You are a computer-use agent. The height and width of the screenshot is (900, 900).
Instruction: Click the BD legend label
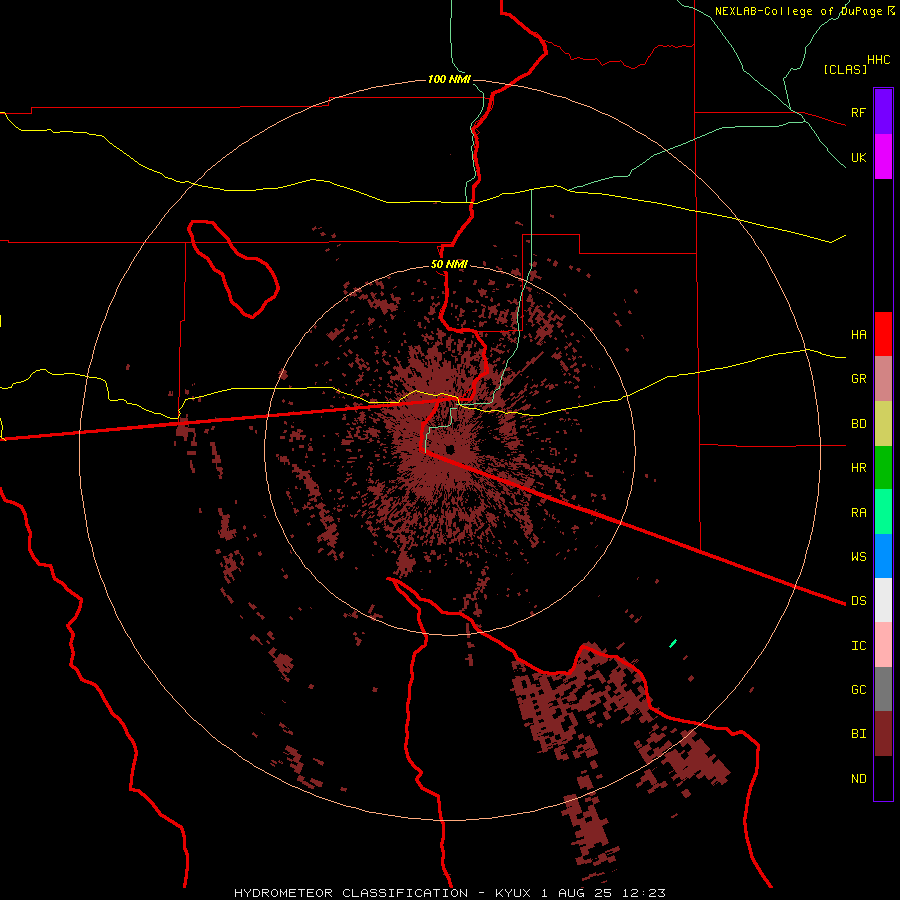click(x=858, y=424)
